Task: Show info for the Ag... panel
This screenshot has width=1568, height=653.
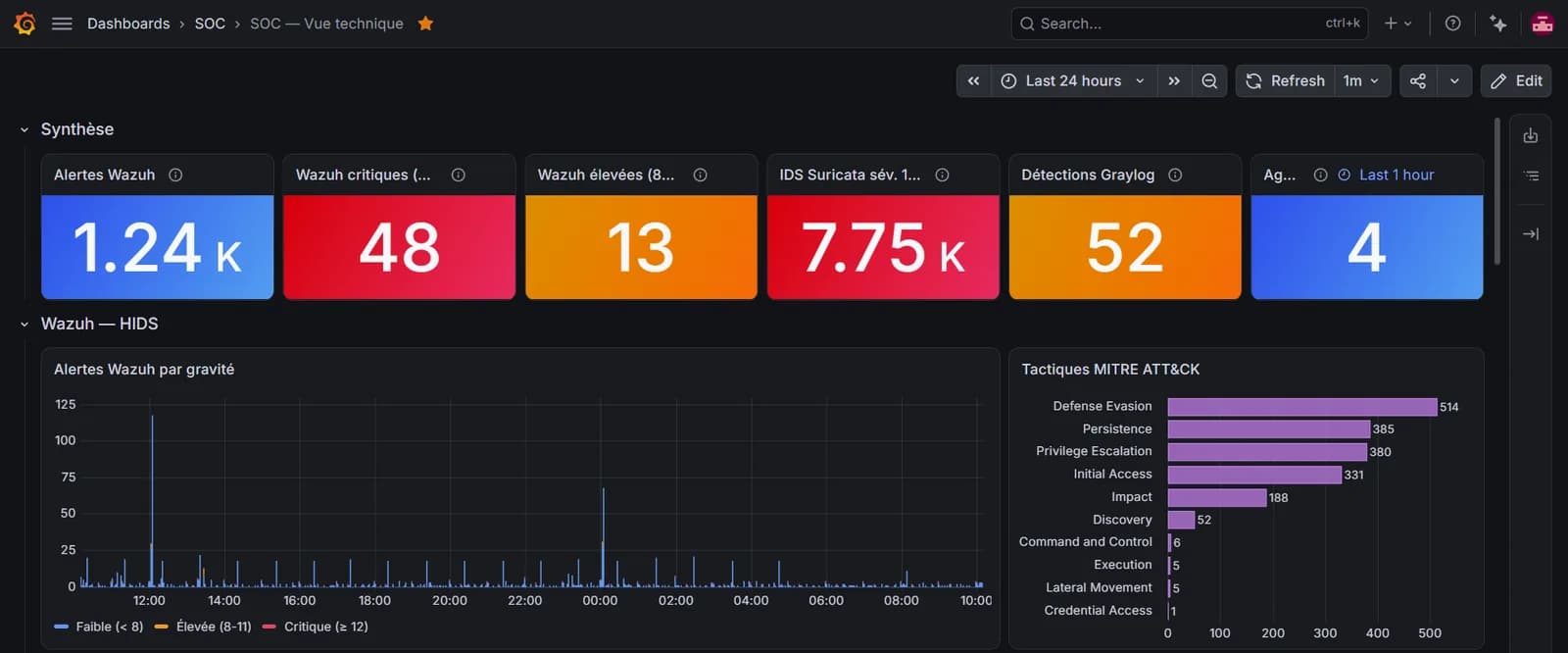Action: pyautogui.click(x=1320, y=175)
